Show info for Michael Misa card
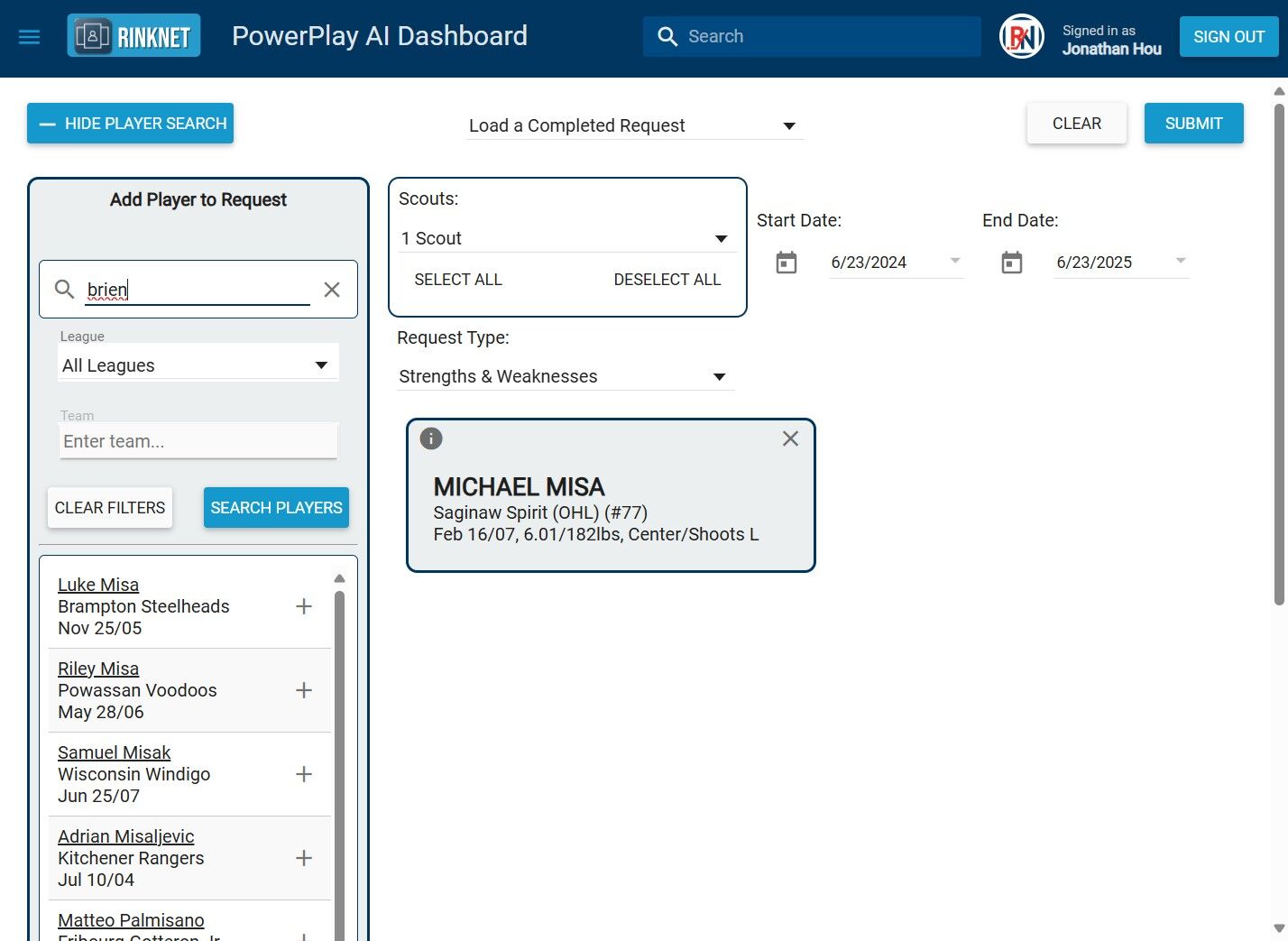This screenshot has width=1288, height=941. [431, 438]
